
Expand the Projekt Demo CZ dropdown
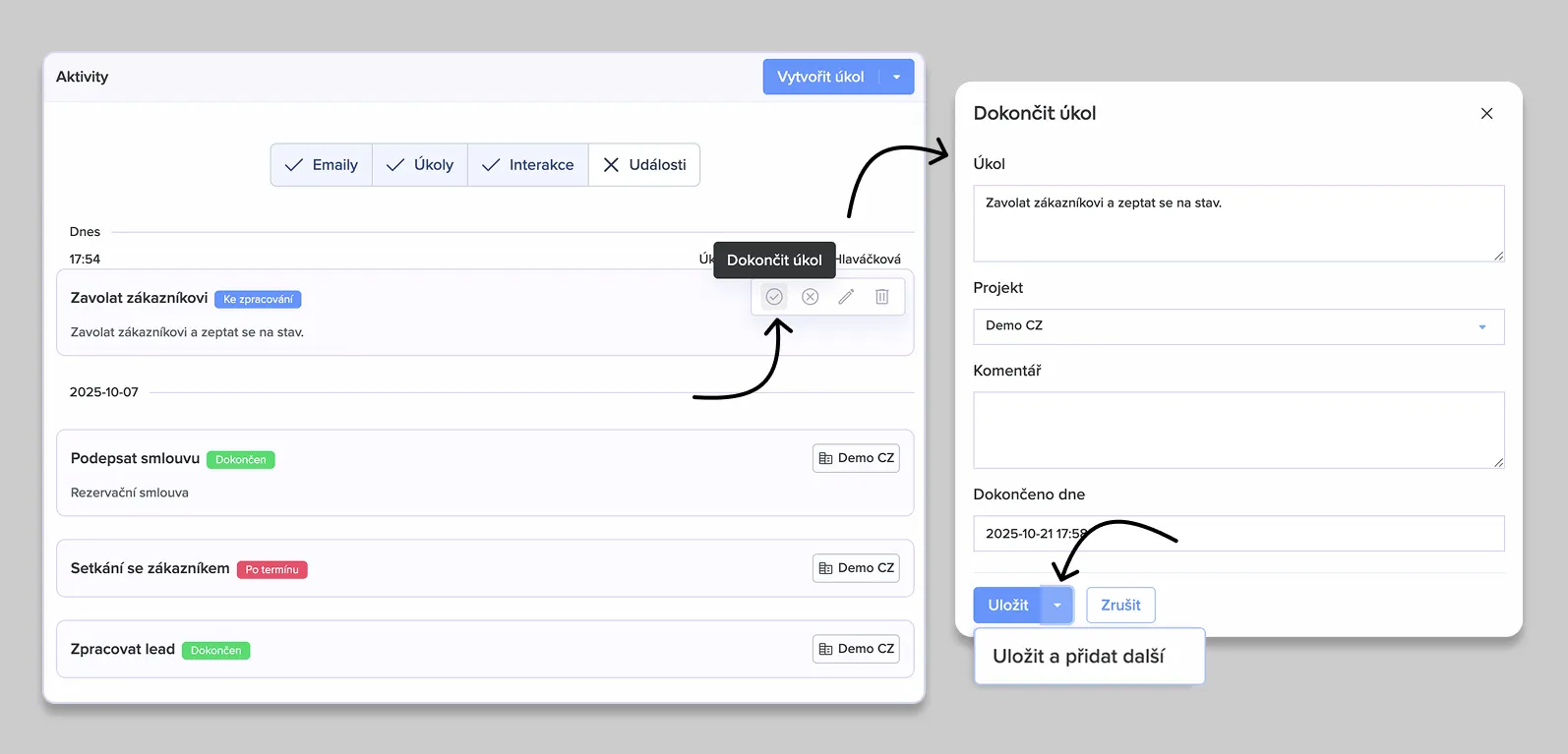tap(1481, 326)
